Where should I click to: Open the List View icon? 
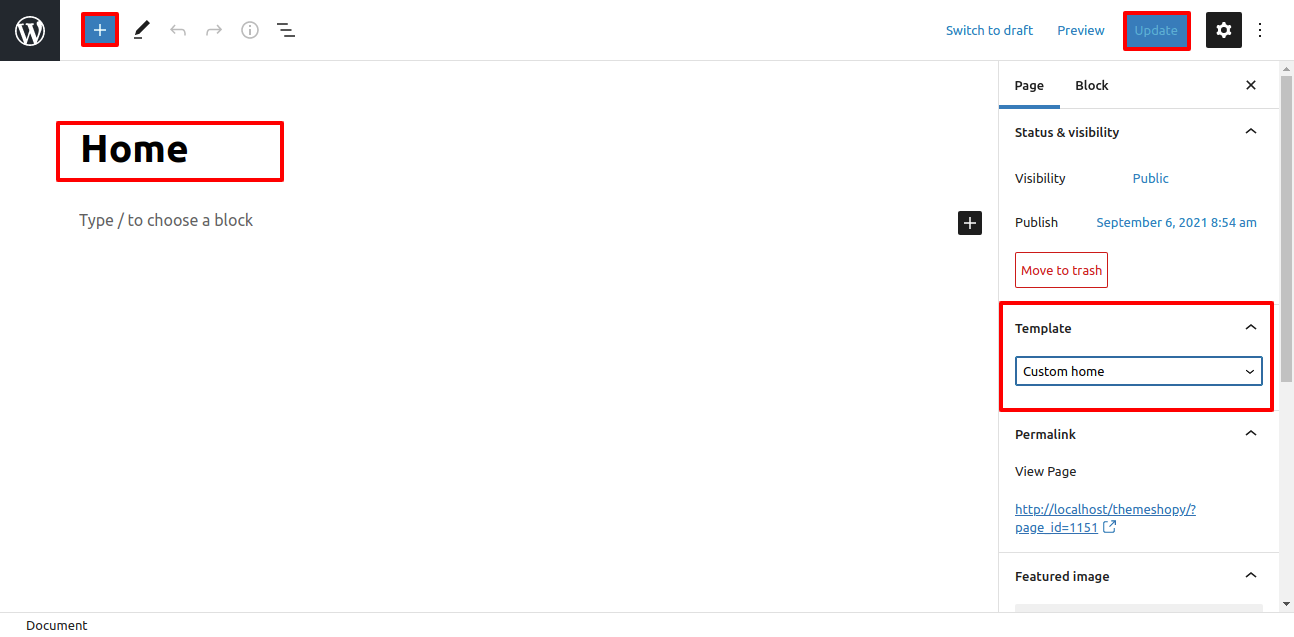coord(286,30)
